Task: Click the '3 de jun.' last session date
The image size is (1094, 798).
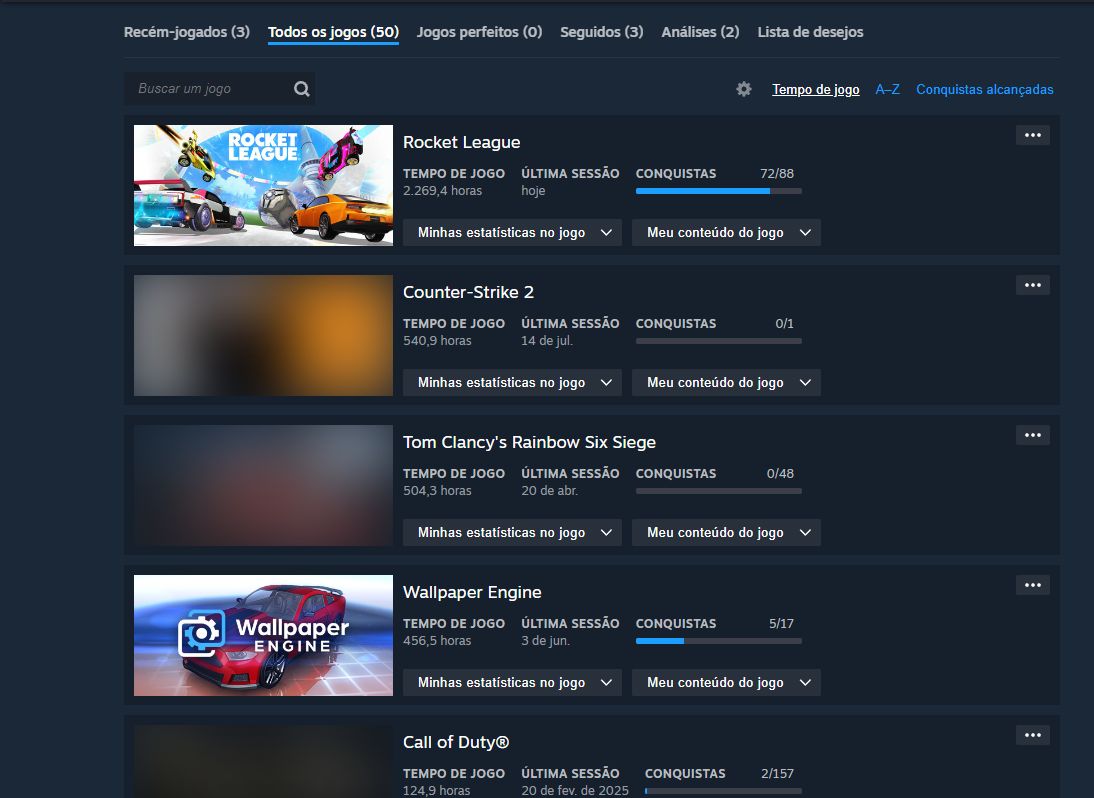Action: click(x=546, y=640)
